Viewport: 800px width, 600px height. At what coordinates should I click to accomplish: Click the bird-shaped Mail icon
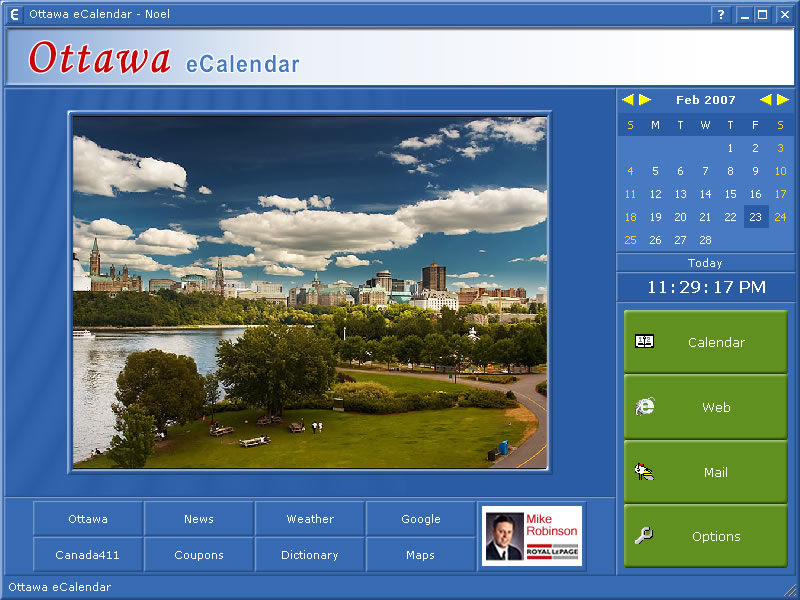point(644,472)
